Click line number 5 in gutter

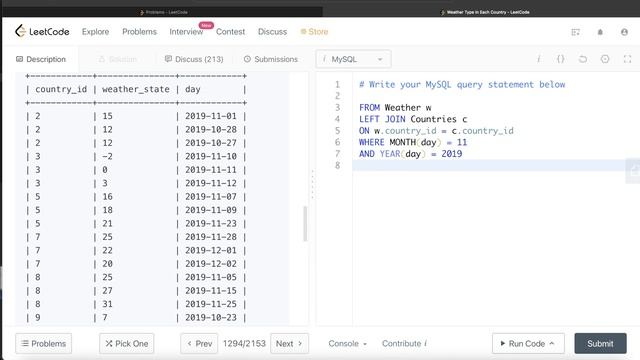[337, 131]
